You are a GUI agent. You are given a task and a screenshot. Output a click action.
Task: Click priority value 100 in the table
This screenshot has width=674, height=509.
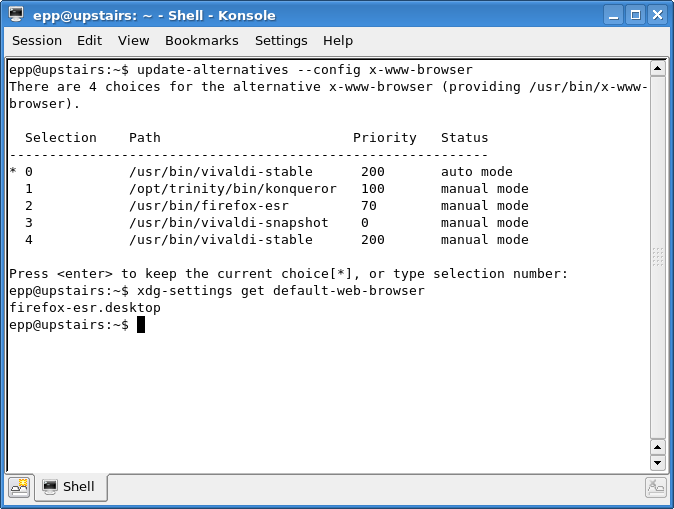373,189
